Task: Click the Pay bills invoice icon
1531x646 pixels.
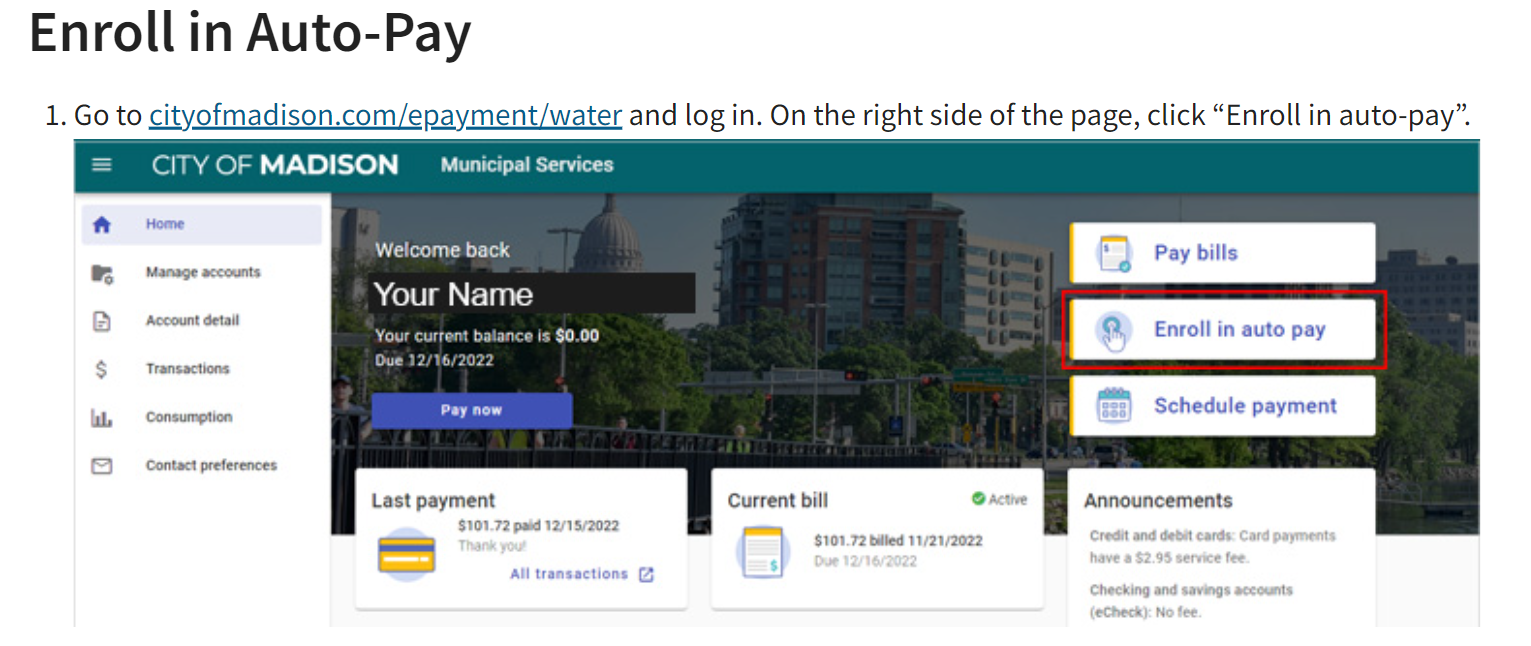Action: pyautogui.click(x=1113, y=253)
